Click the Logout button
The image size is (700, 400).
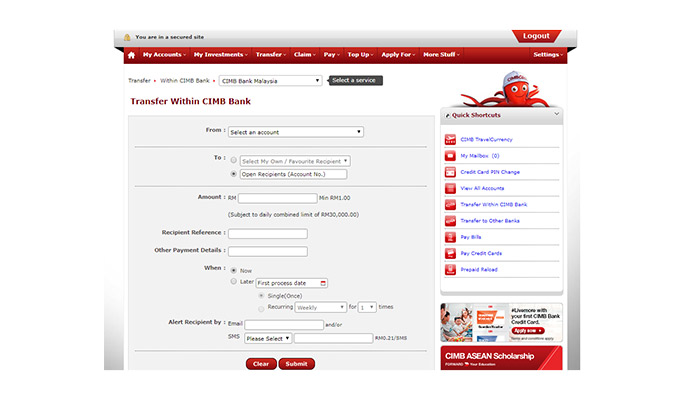tap(536, 36)
